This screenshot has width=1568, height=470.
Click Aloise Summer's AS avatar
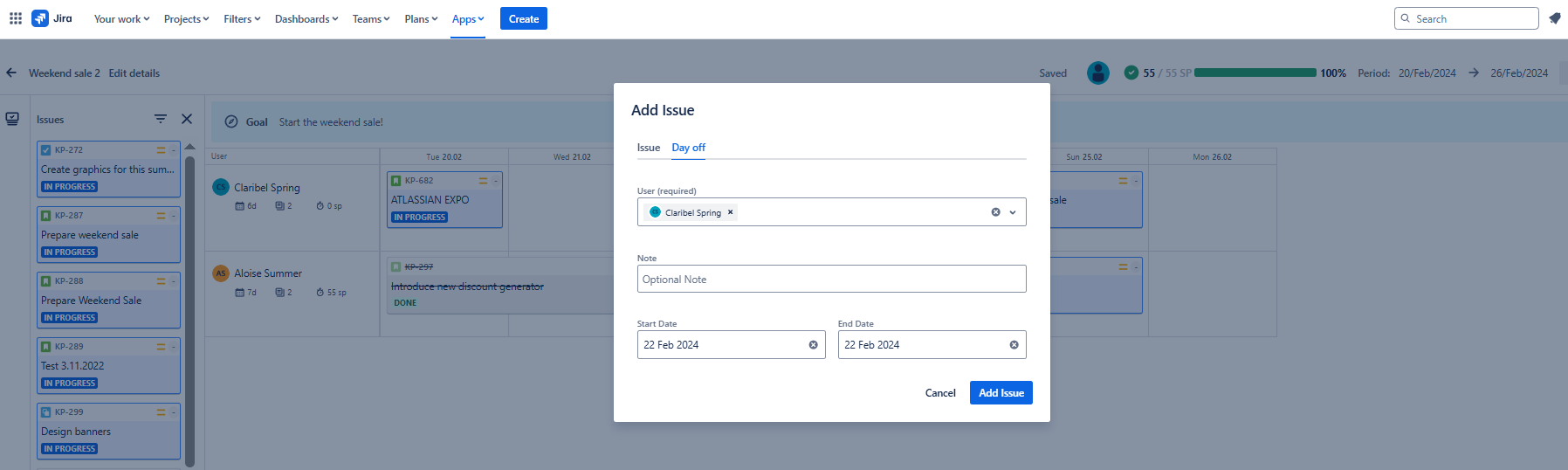click(x=222, y=273)
